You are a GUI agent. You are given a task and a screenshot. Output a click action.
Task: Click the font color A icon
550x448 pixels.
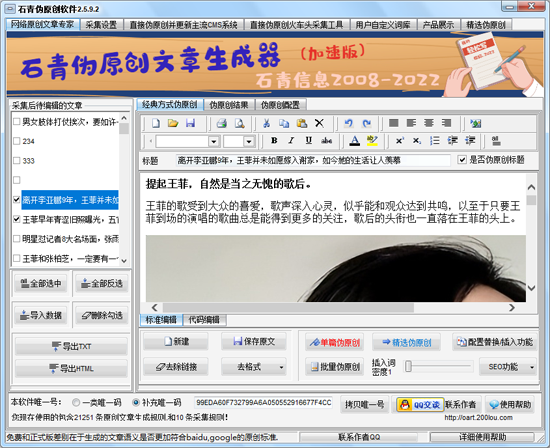click(355, 141)
